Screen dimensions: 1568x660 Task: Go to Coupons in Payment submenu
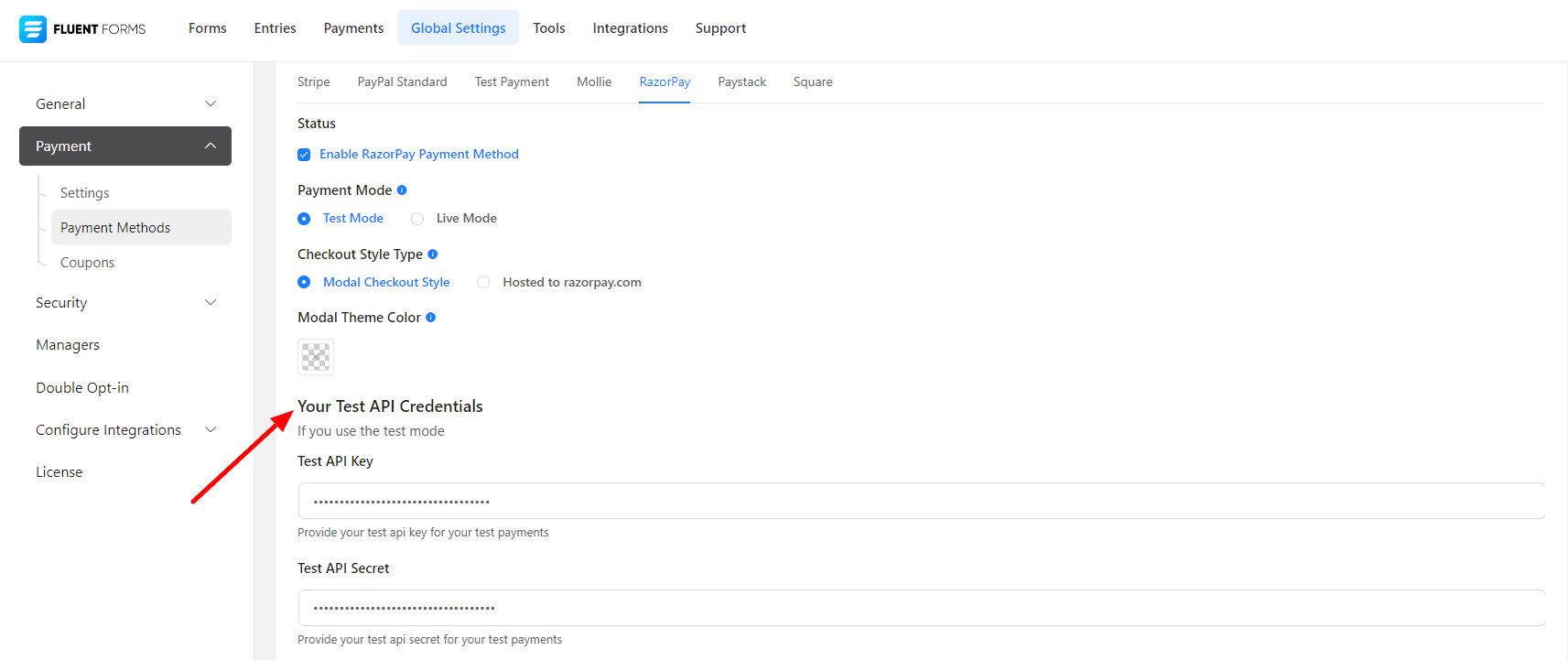pos(88,263)
